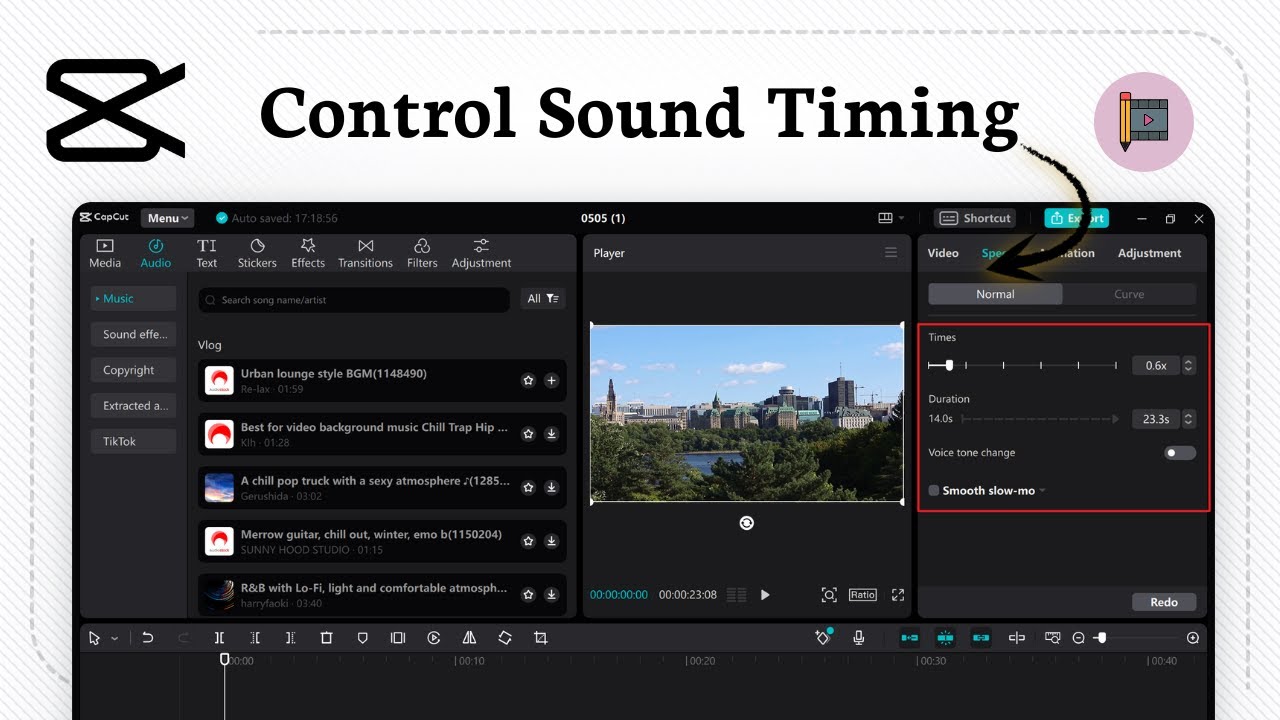This screenshot has height=720, width=1280.
Task: Play the preview in Player
Action: tap(765, 595)
